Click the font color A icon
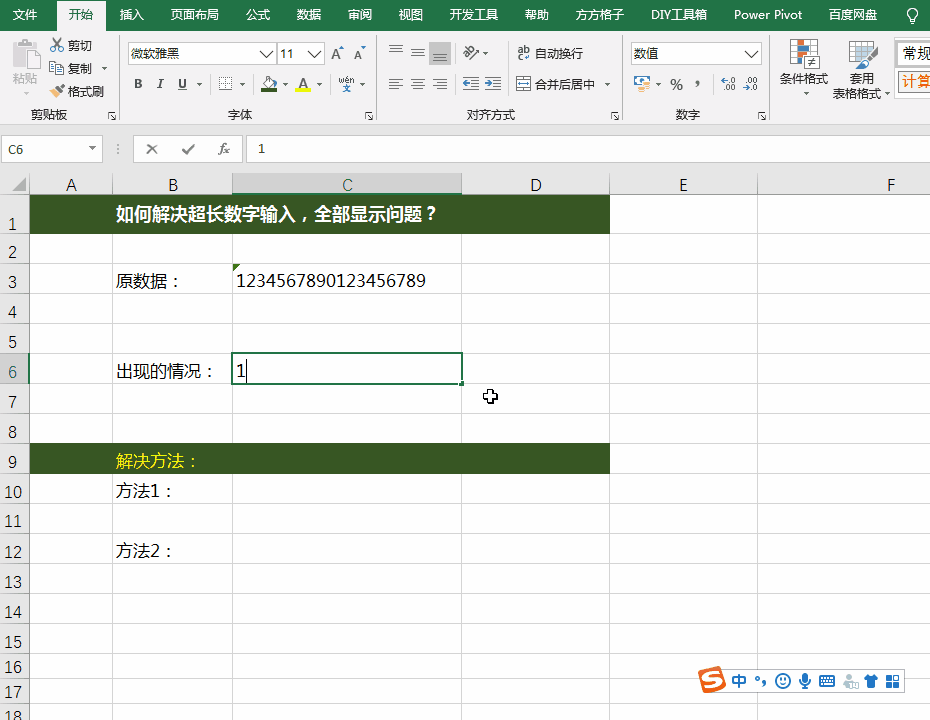 (x=303, y=84)
